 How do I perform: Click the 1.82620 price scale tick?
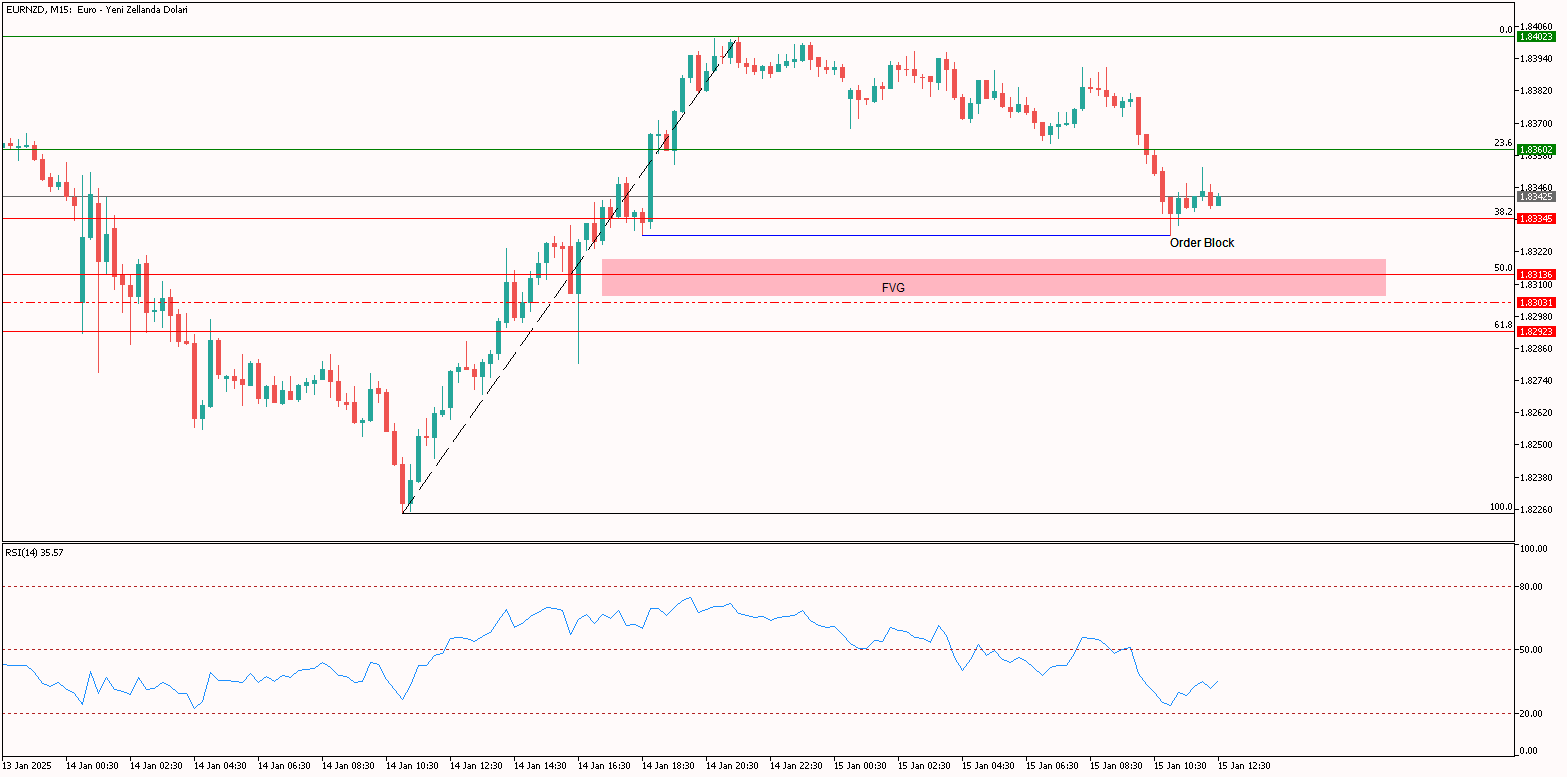1536,413
